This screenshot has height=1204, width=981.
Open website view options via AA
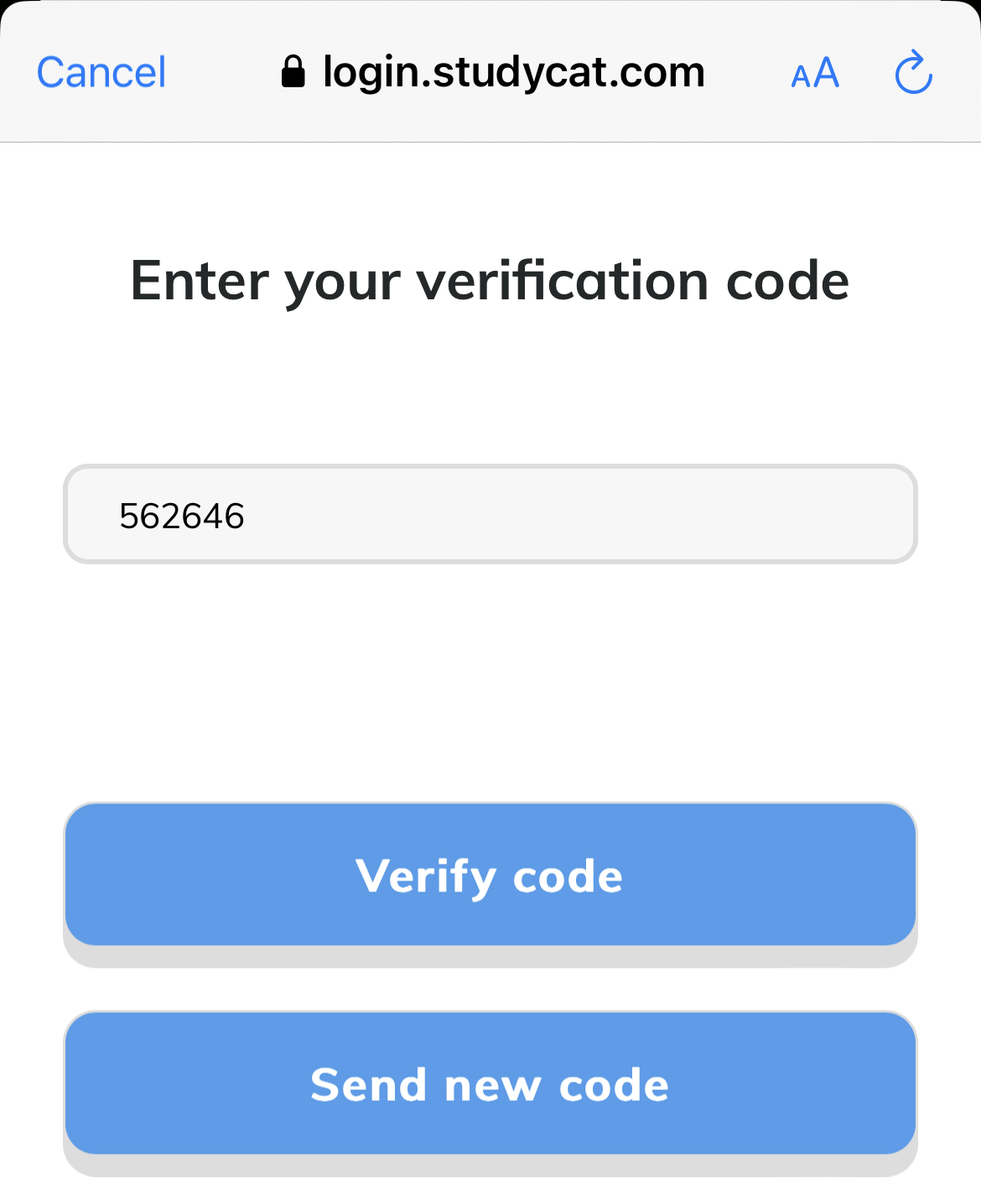point(815,73)
